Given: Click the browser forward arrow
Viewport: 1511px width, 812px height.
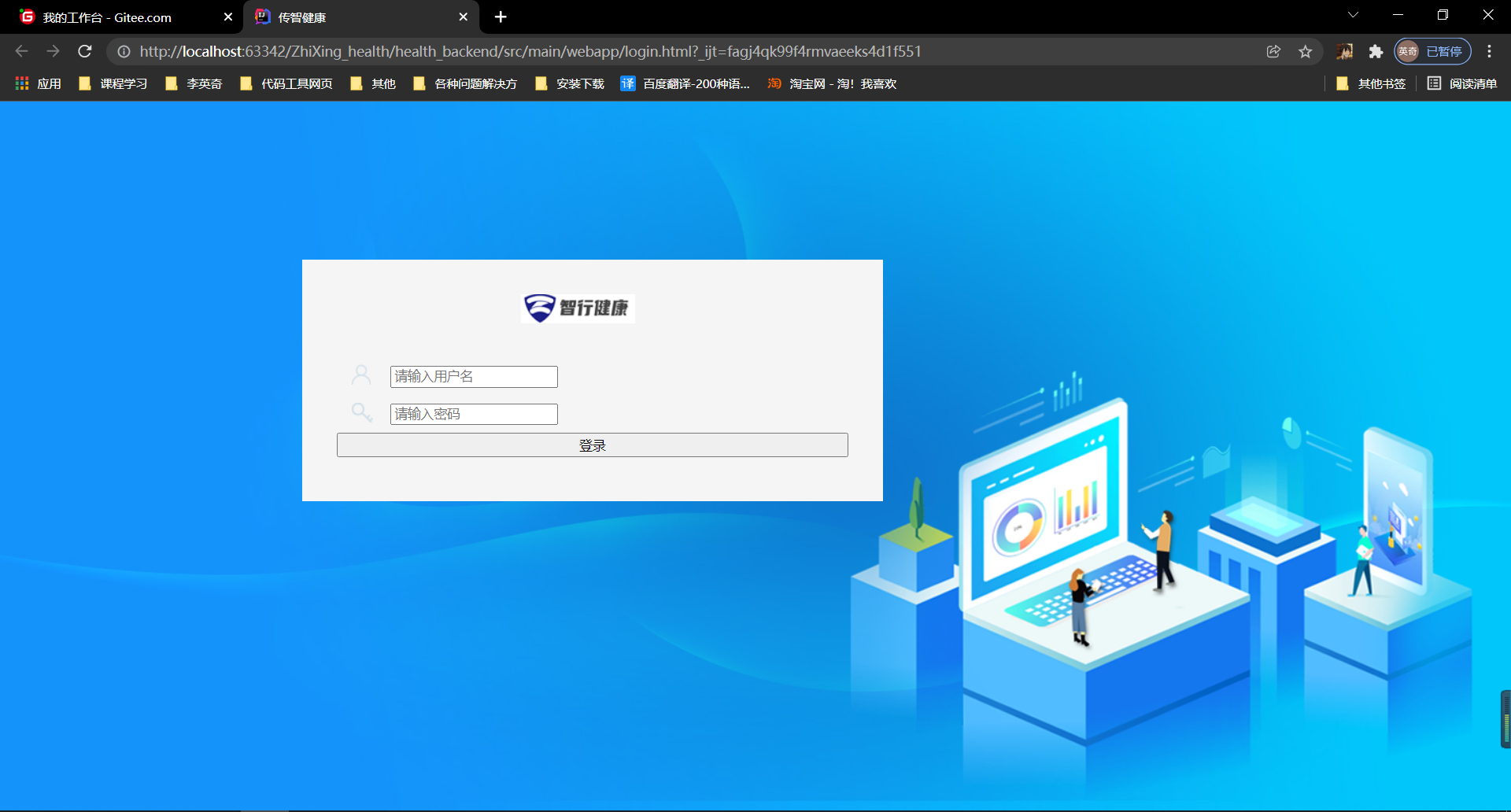Looking at the screenshot, I should coord(53,51).
